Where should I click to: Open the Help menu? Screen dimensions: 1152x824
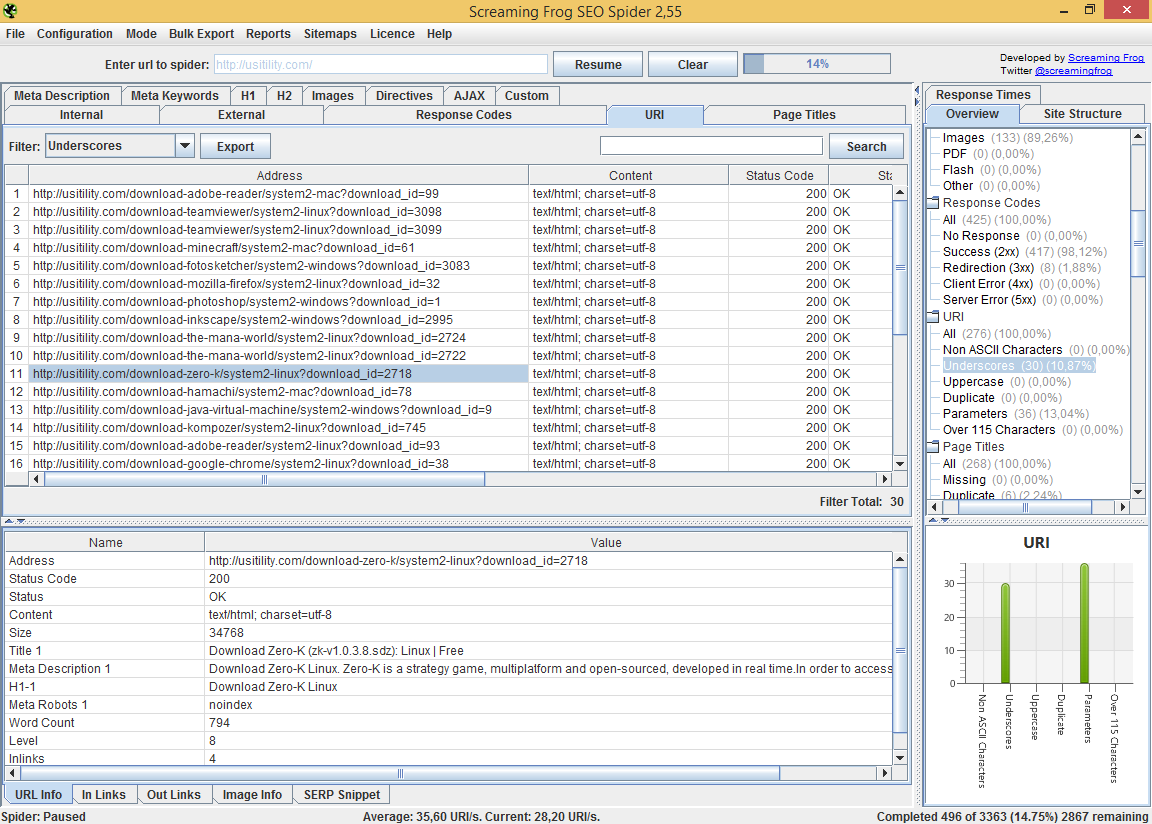[x=439, y=34]
